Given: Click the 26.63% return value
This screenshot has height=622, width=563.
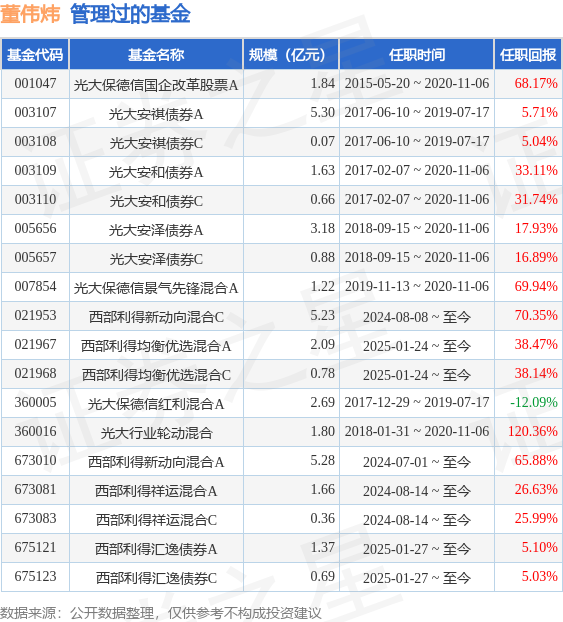Looking at the screenshot, I should 536,489.
